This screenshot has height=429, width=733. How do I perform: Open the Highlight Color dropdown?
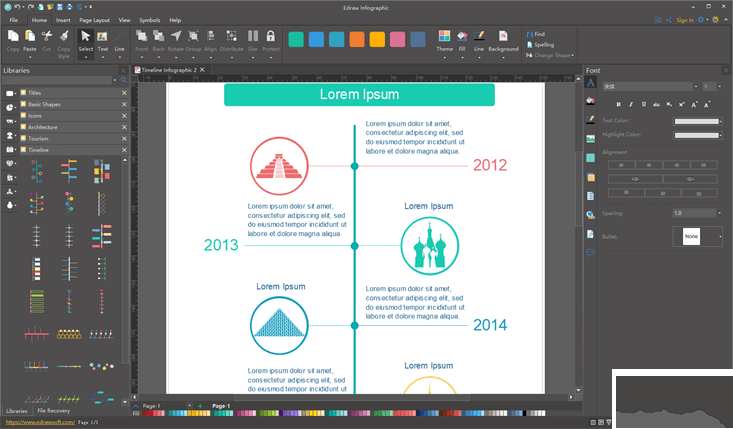coord(720,136)
